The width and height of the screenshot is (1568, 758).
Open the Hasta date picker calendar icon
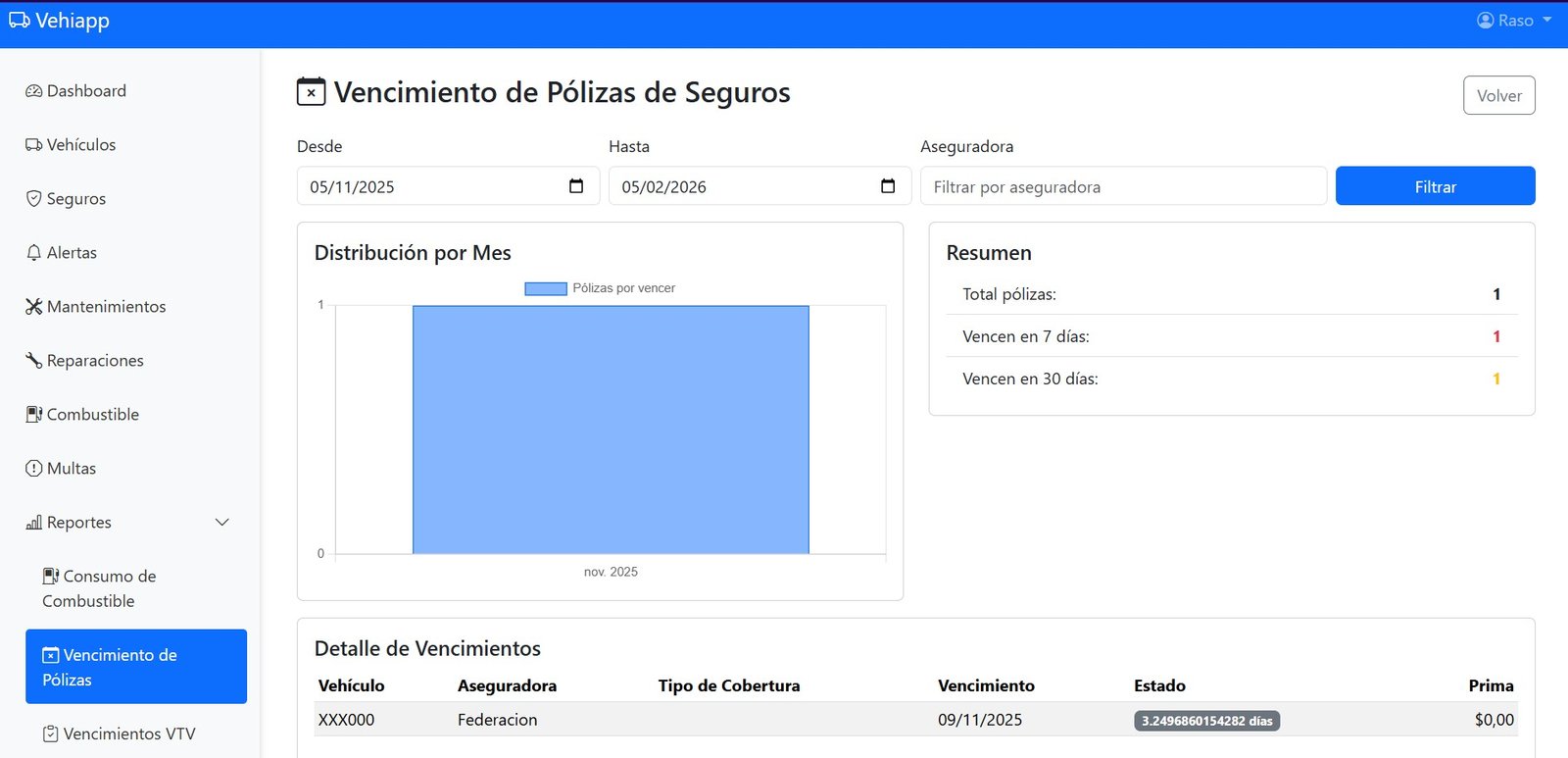click(x=888, y=186)
